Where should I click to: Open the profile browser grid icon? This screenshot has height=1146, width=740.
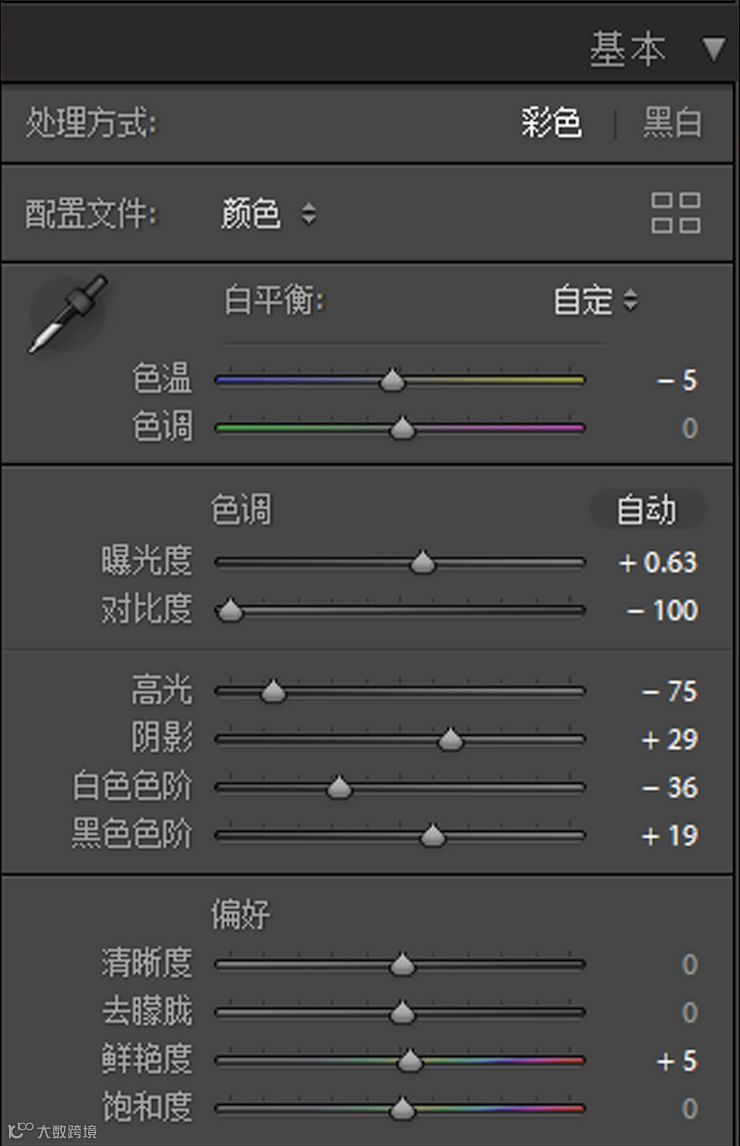pyautogui.click(x=676, y=213)
